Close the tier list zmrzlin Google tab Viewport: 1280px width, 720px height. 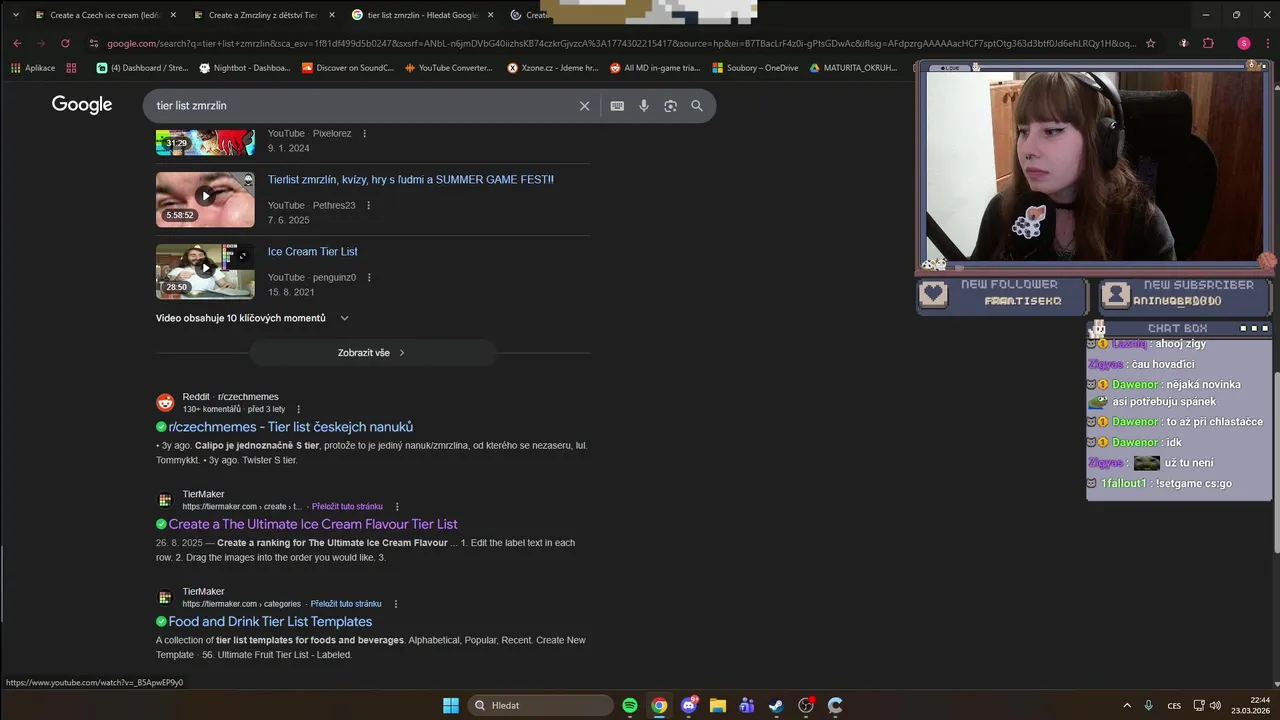(x=490, y=15)
